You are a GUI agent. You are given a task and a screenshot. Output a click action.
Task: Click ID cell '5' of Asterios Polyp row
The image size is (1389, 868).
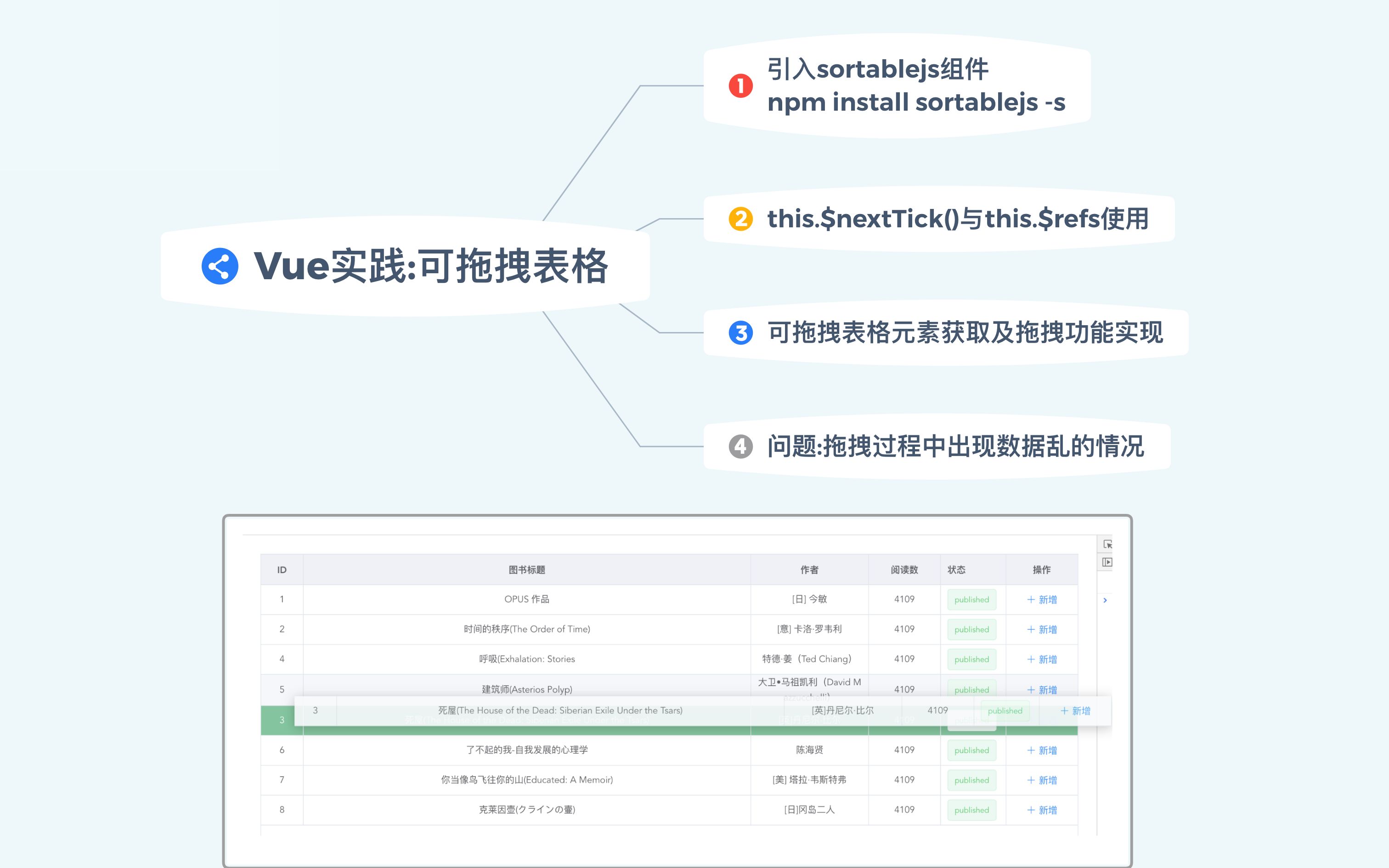click(282, 689)
